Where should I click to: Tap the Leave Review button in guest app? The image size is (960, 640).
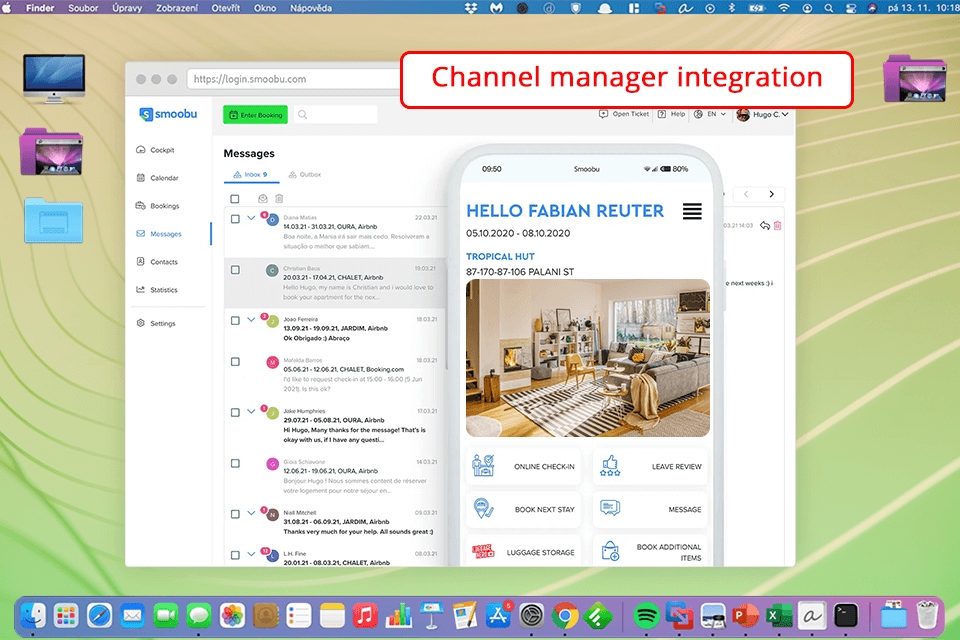pos(650,467)
